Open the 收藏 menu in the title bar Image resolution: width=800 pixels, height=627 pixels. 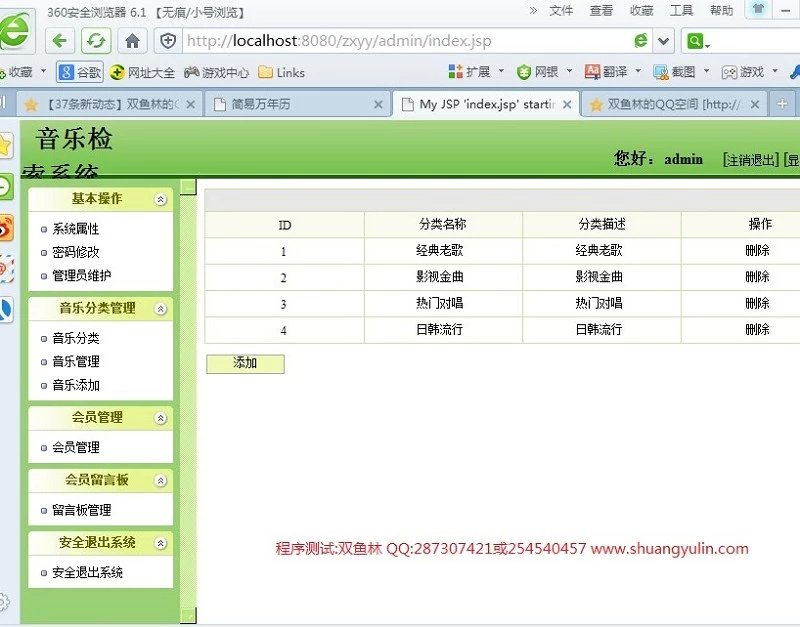click(641, 11)
